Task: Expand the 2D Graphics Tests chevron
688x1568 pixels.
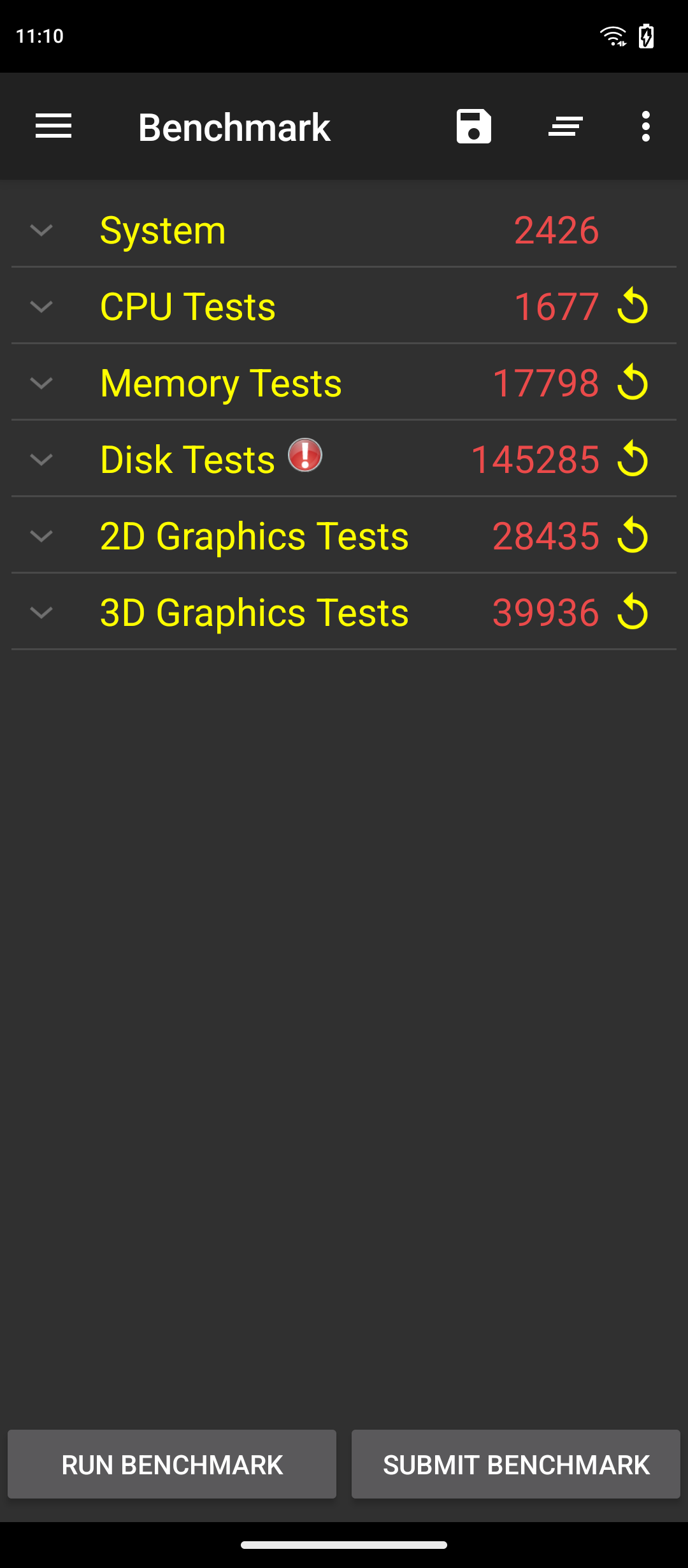Action: pyautogui.click(x=41, y=536)
